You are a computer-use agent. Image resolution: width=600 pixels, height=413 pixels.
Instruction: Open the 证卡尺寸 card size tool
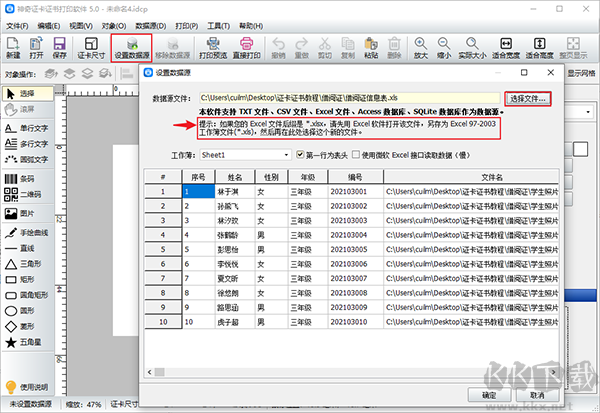point(91,48)
